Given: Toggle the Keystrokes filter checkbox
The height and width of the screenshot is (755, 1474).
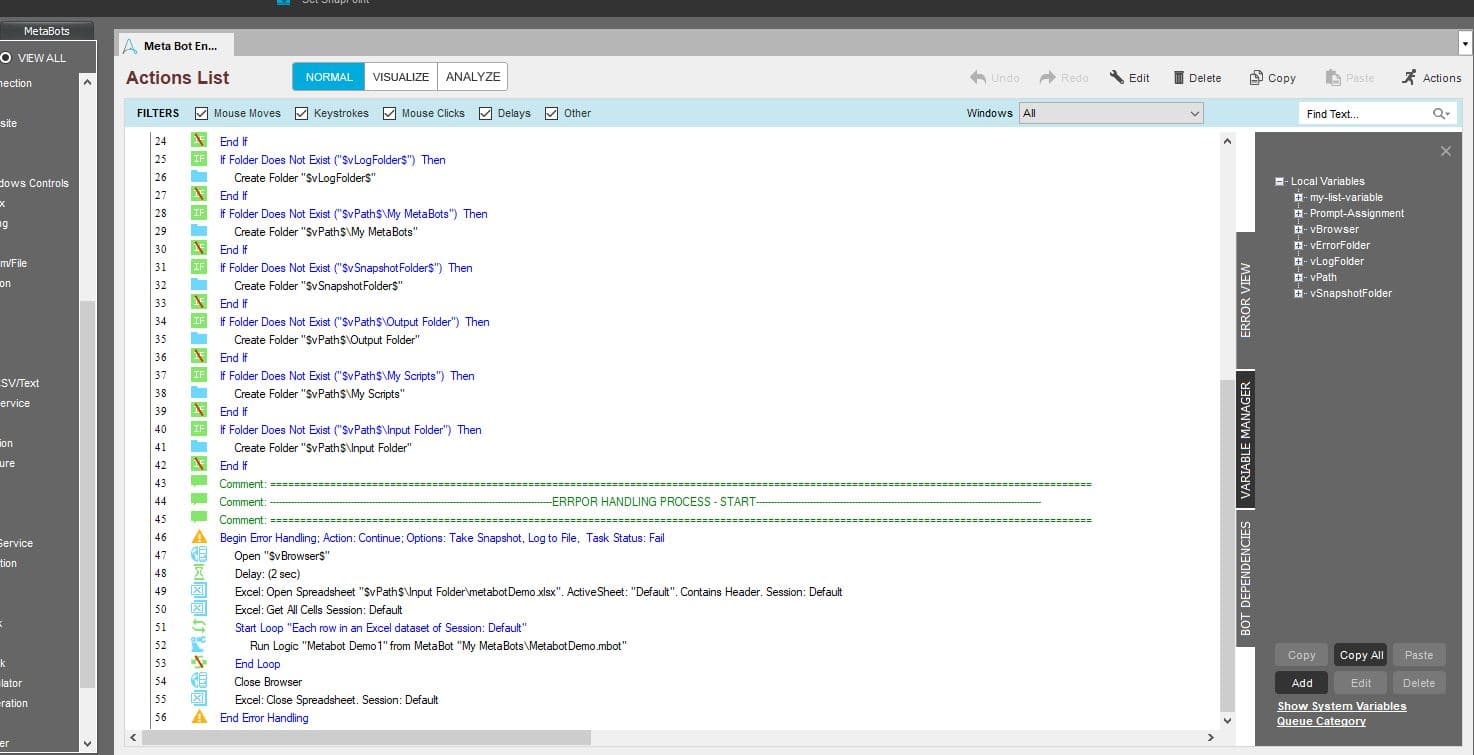Looking at the screenshot, I should 301,113.
